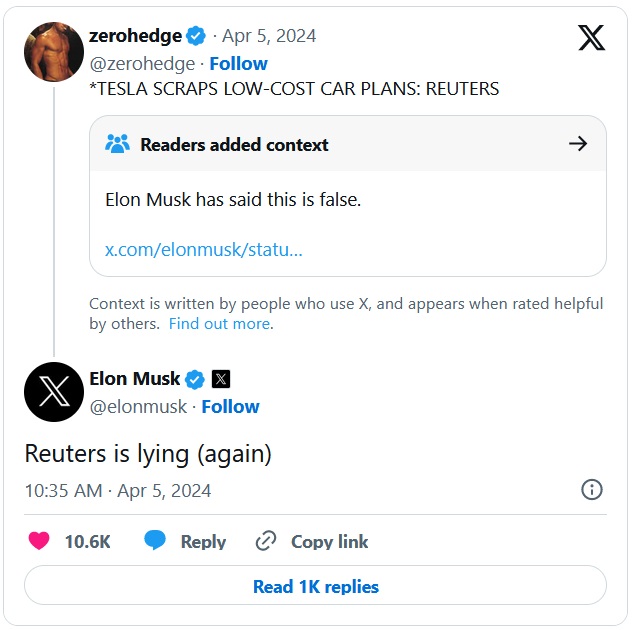Click the people icon in Readers added context

pyautogui.click(x=117, y=144)
